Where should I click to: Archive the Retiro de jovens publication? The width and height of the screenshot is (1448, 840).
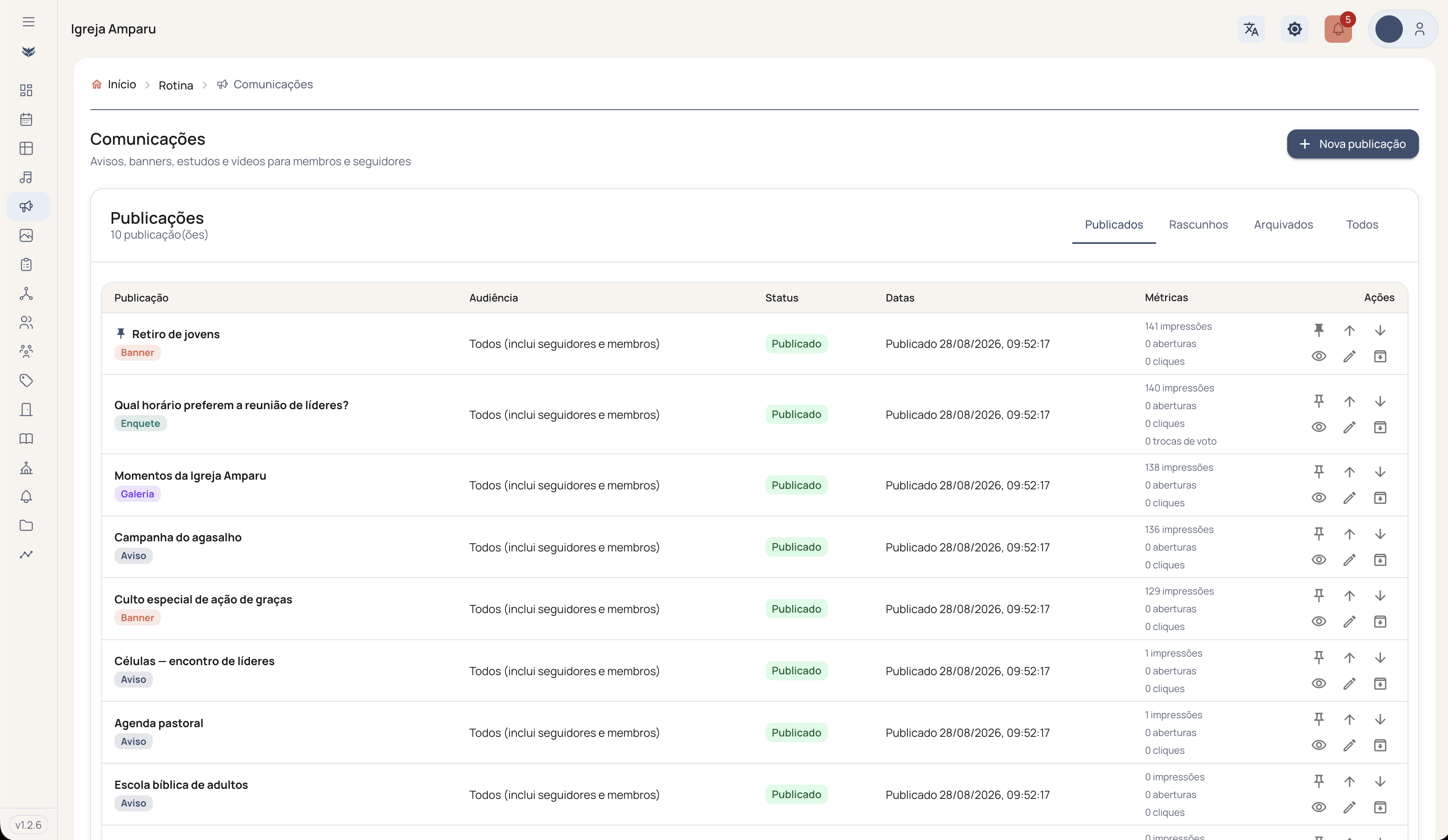[1380, 356]
